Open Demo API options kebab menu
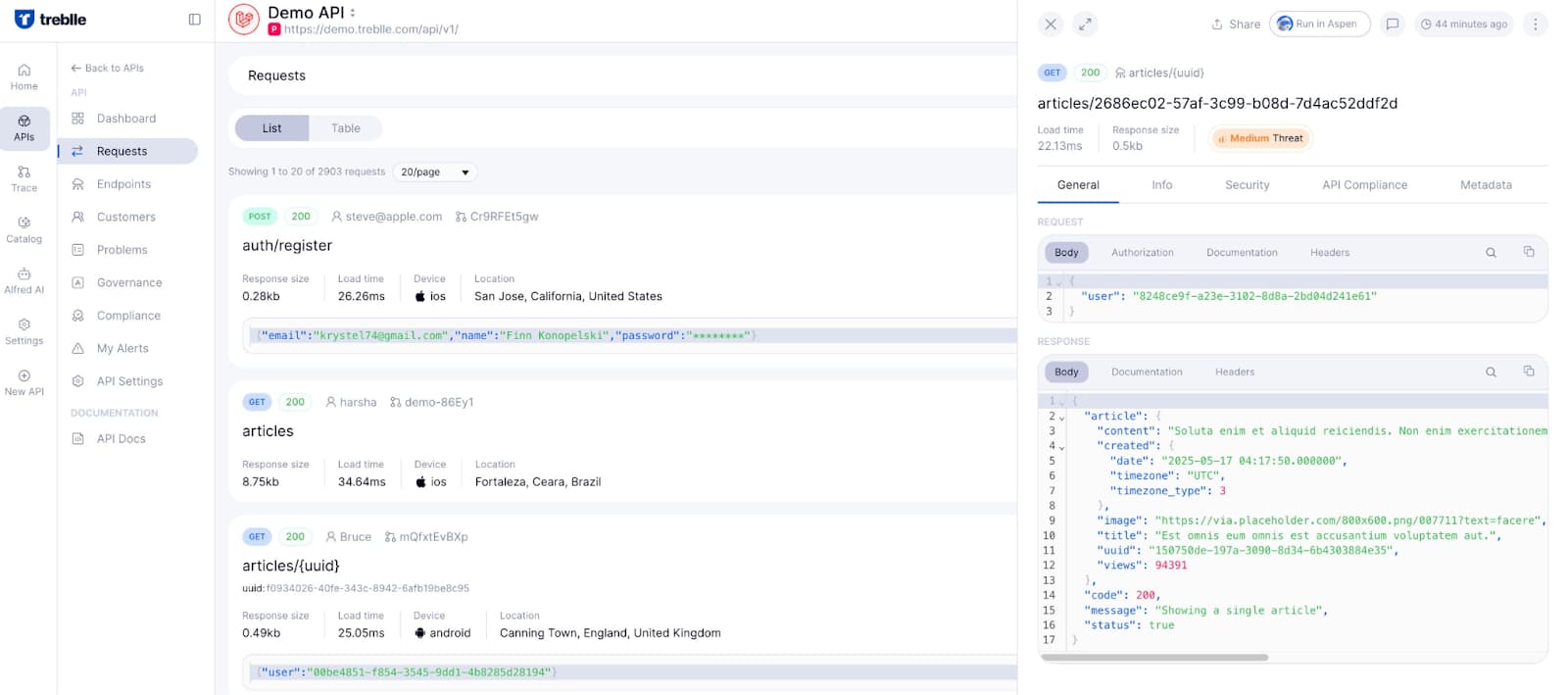The height and width of the screenshot is (695, 1568). click(x=353, y=13)
